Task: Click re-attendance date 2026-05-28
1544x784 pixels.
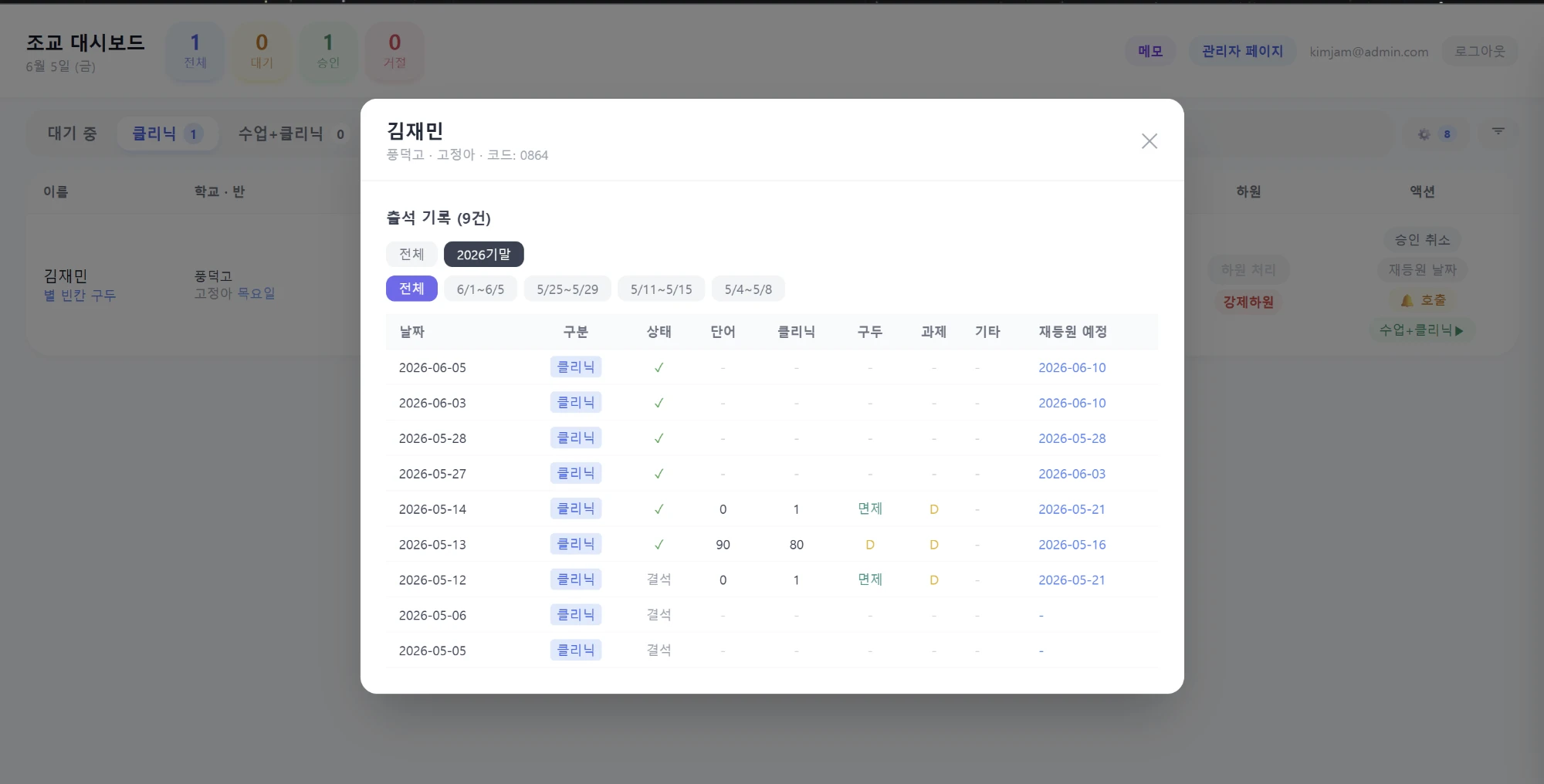Action: point(1072,438)
